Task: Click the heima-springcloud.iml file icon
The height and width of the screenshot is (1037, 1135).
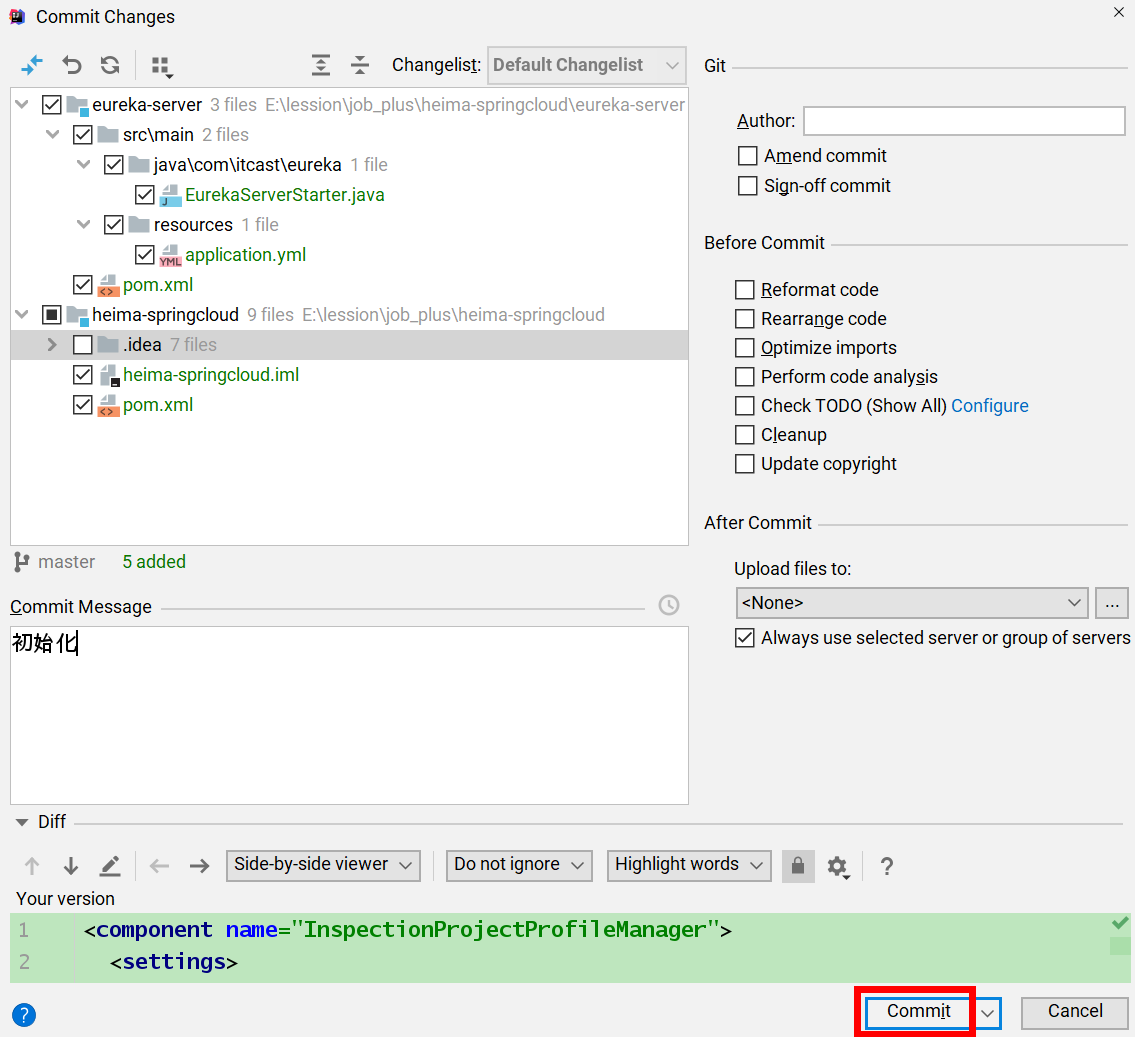Action: pos(109,376)
